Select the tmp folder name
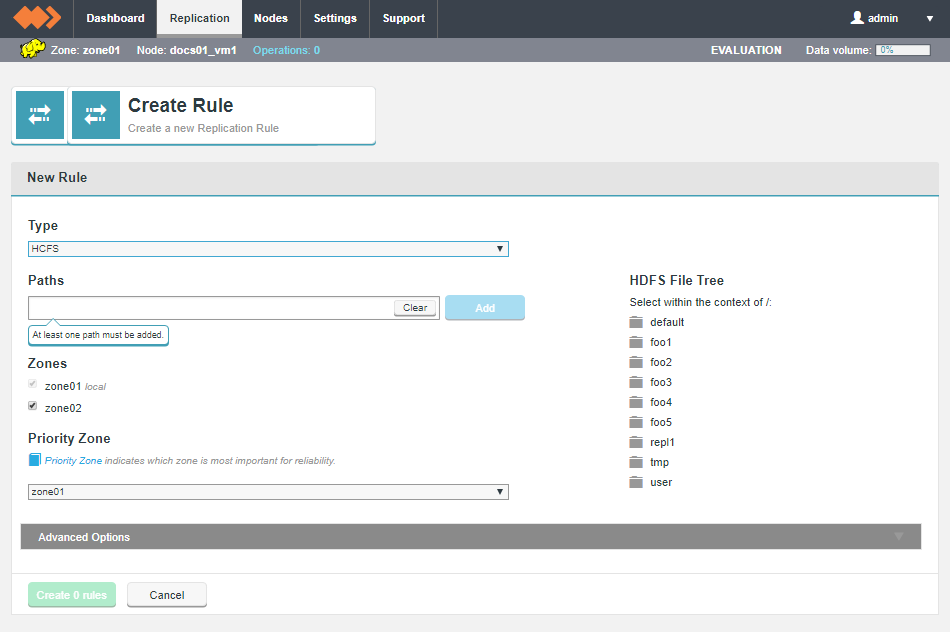 coord(659,462)
